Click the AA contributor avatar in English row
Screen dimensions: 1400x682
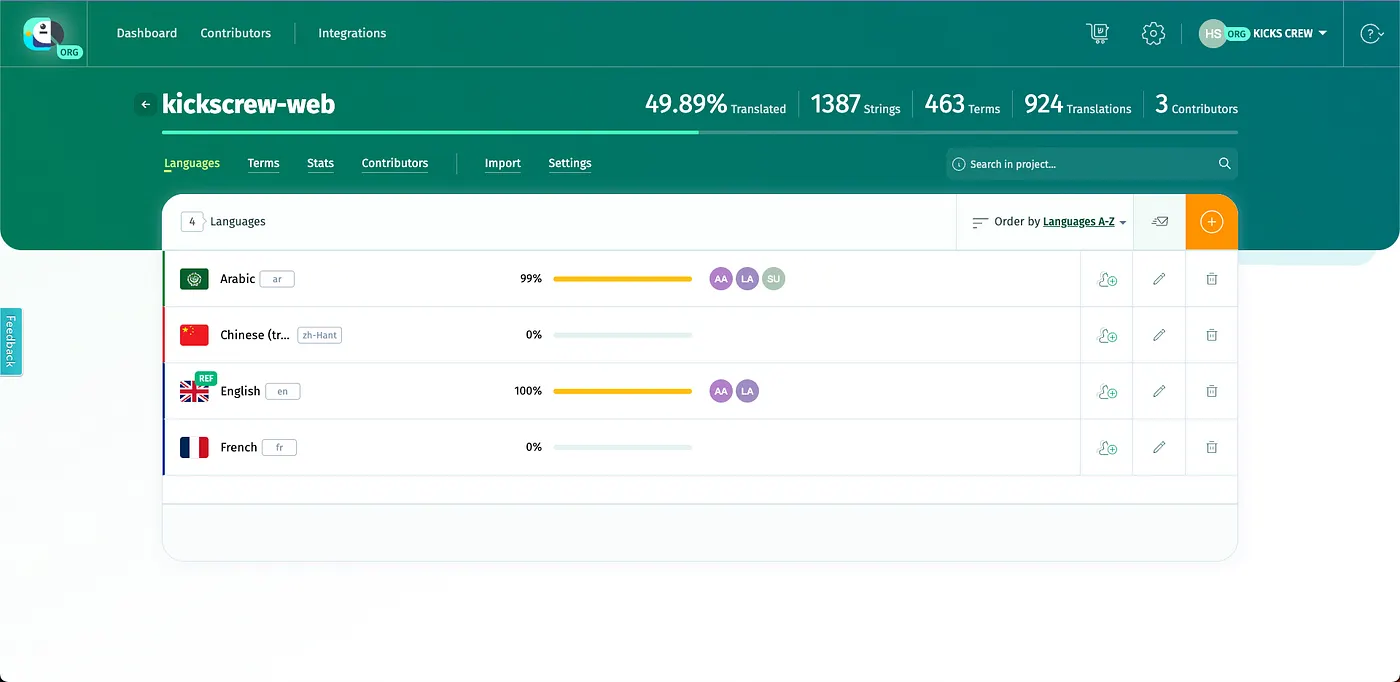[x=721, y=391]
